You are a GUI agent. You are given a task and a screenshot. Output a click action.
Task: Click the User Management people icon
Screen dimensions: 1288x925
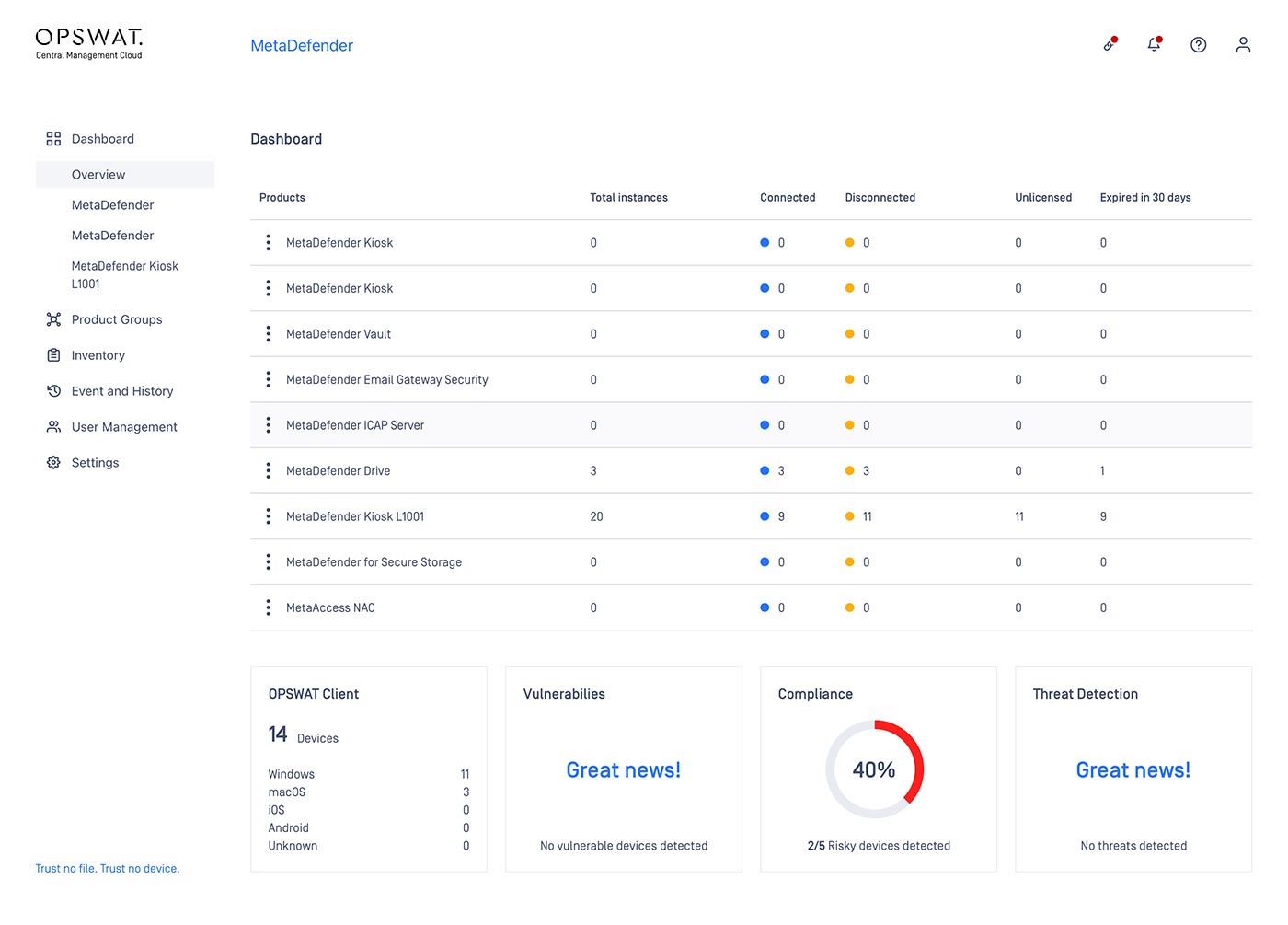click(x=53, y=427)
